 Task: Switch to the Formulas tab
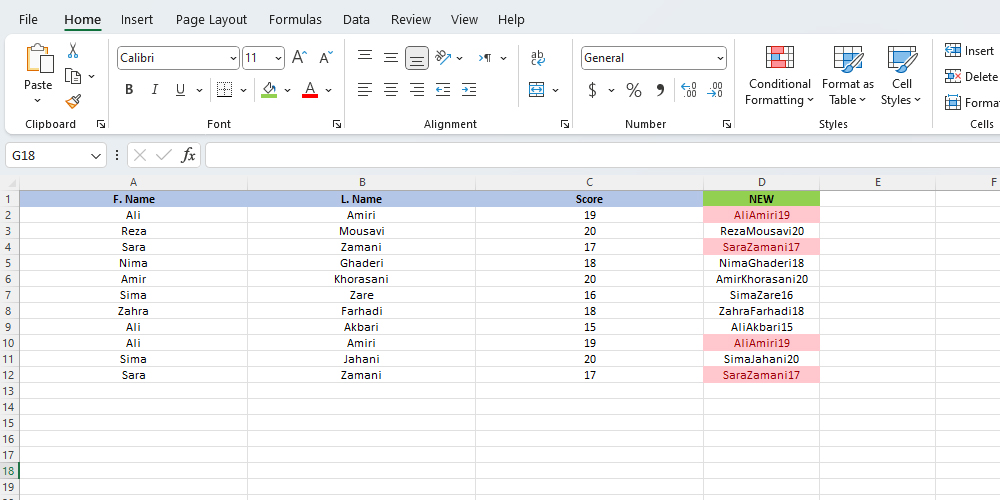295,19
